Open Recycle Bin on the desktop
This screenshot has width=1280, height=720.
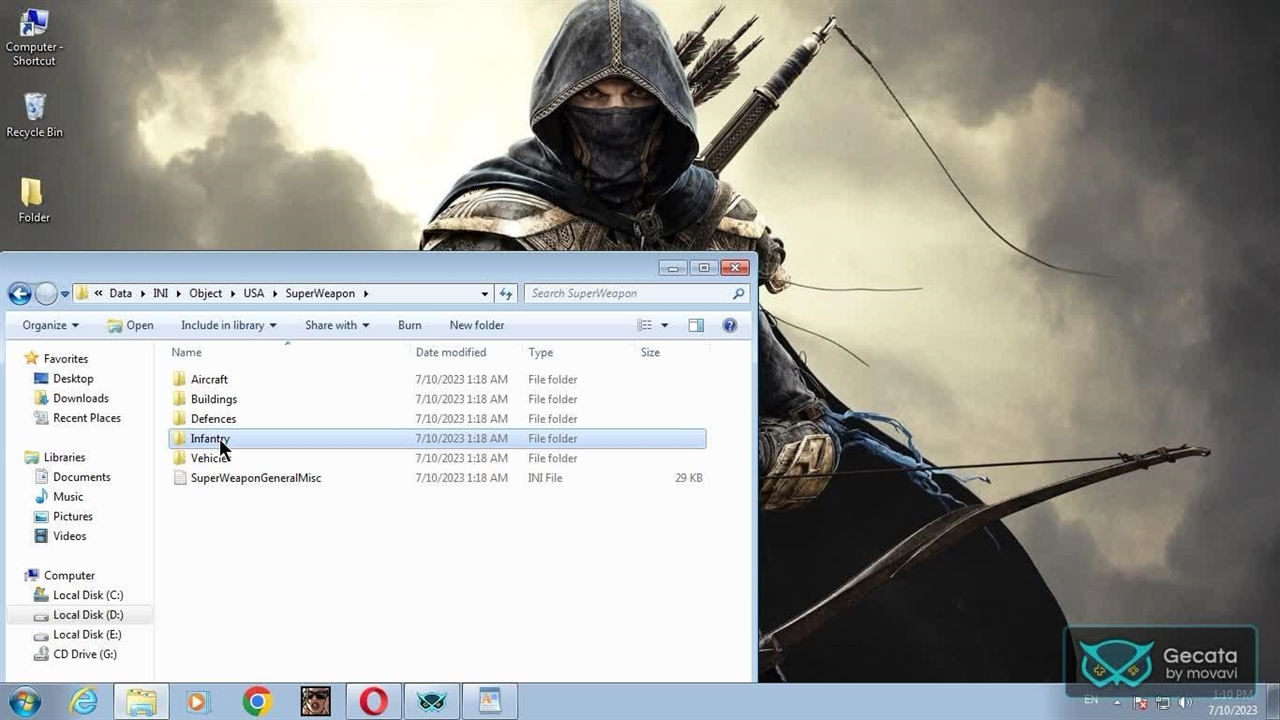34,115
